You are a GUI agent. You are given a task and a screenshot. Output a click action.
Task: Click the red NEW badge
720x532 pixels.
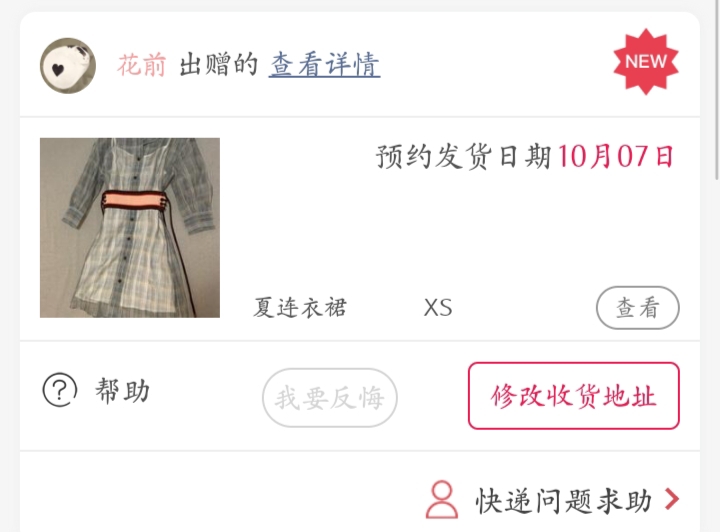(x=646, y=62)
